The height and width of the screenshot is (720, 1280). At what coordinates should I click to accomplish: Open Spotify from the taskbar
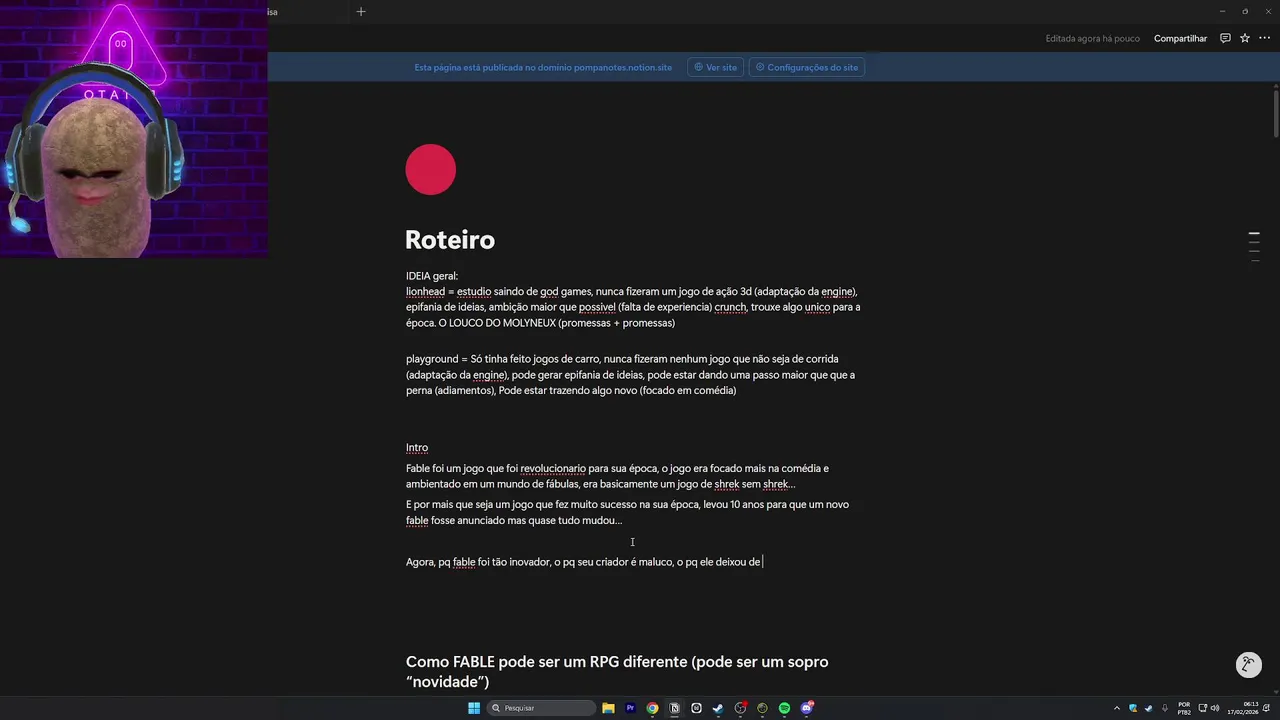784,708
